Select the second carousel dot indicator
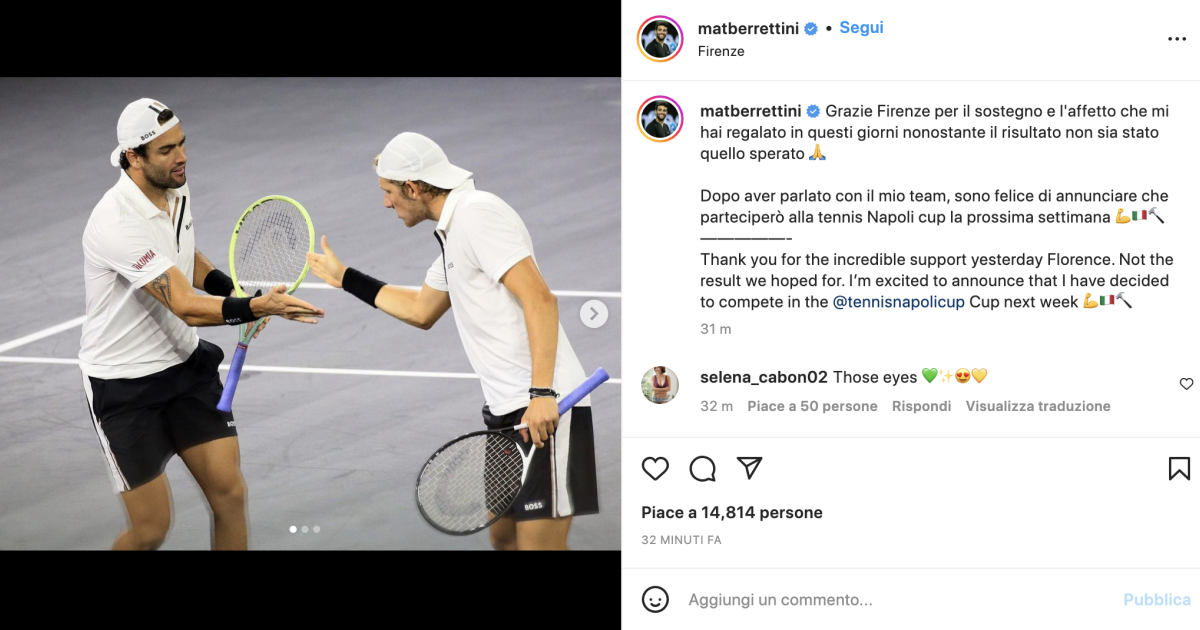This screenshot has height=630, width=1200. 305,529
